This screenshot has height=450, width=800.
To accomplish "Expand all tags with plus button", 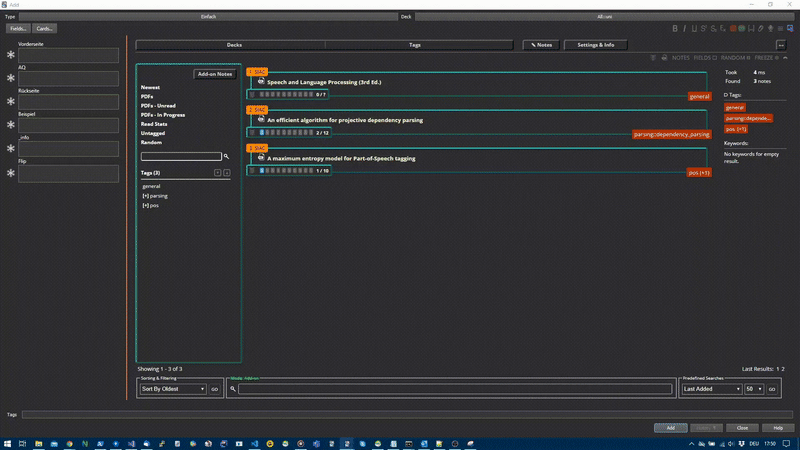I will tap(217, 173).
